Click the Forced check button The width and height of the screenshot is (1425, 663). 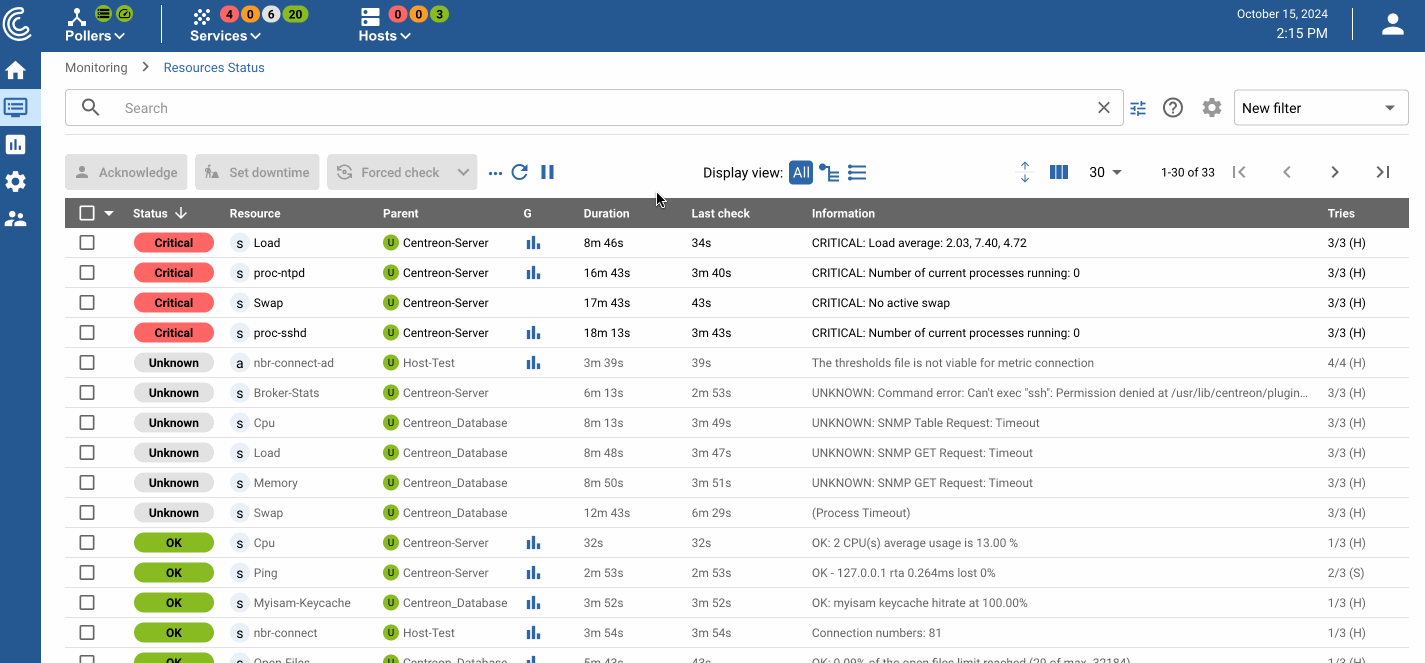389,172
